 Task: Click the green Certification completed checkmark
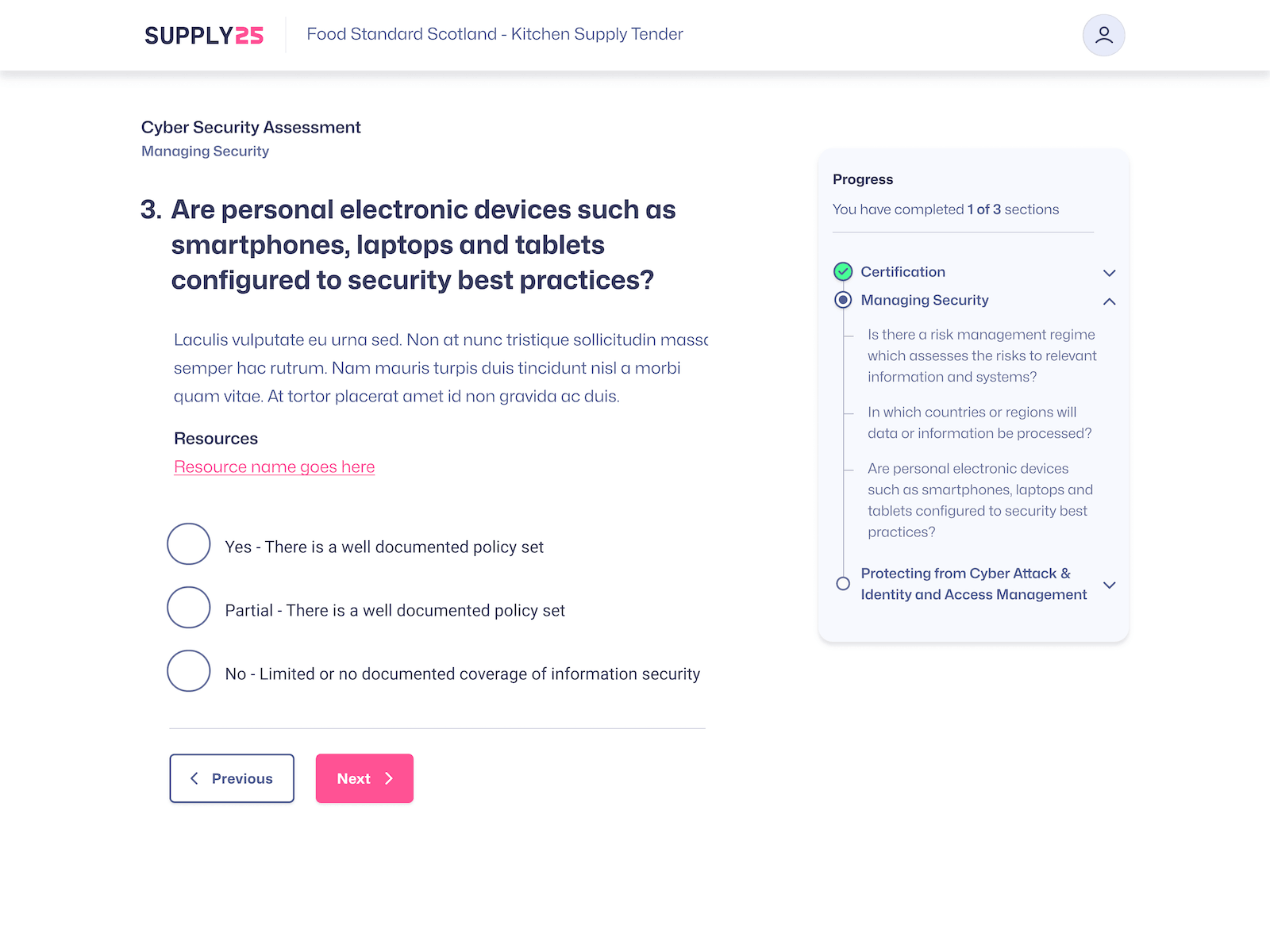tap(843, 272)
